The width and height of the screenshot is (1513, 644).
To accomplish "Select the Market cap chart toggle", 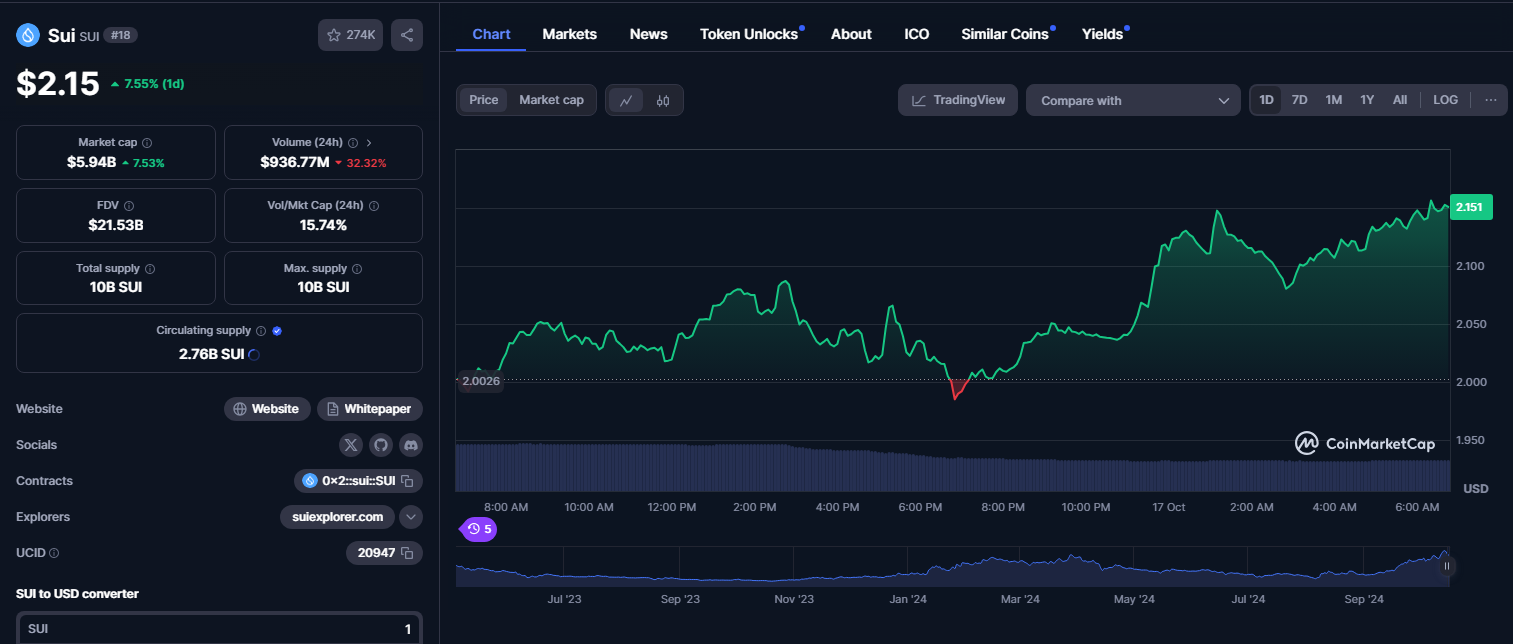I will 551,100.
